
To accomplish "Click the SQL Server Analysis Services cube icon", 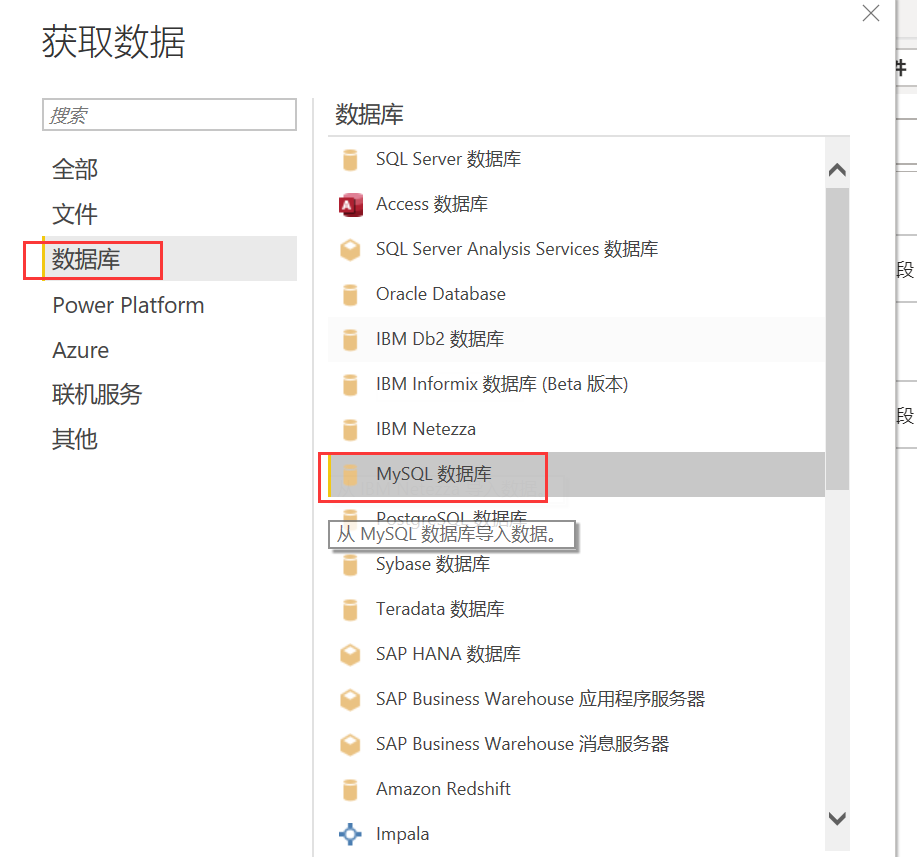I will (350, 250).
